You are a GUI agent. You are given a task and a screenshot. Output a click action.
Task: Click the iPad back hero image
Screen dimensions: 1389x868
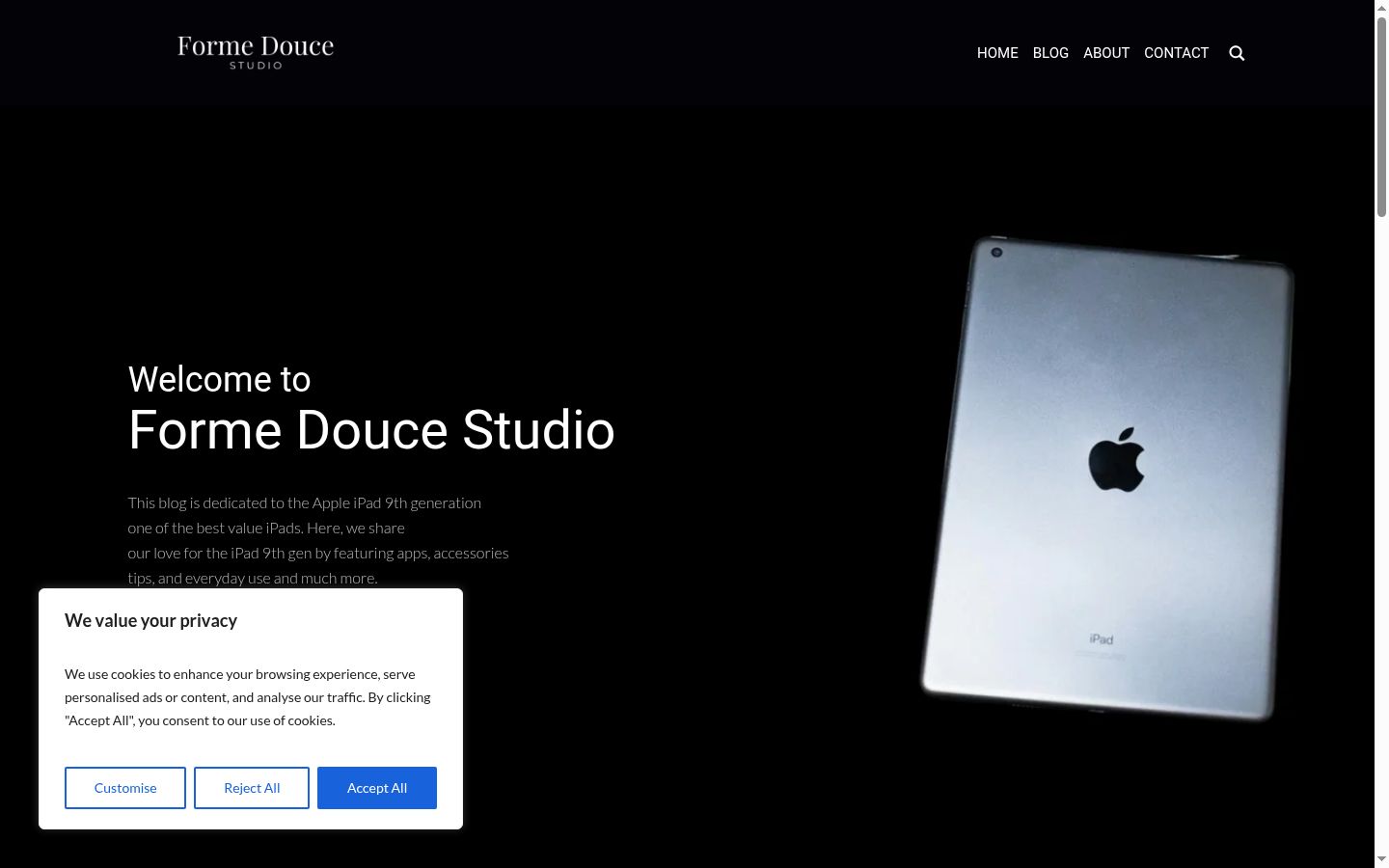(x=1107, y=477)
